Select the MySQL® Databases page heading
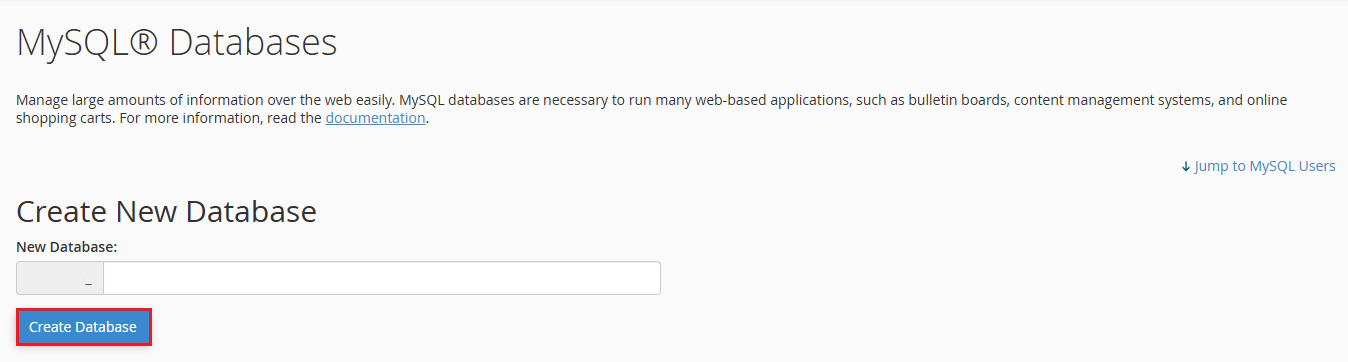 click(177, 43)
